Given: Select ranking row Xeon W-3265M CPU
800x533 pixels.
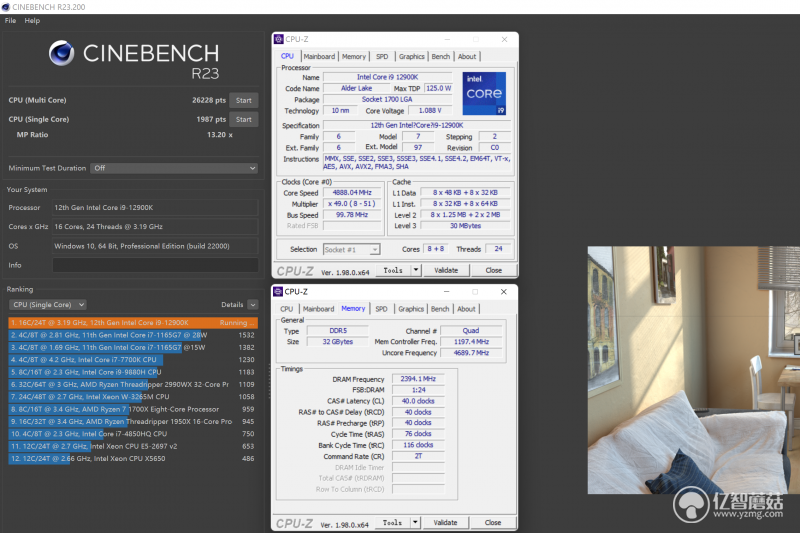Looking at the screenshot, I should click(133, 397).
